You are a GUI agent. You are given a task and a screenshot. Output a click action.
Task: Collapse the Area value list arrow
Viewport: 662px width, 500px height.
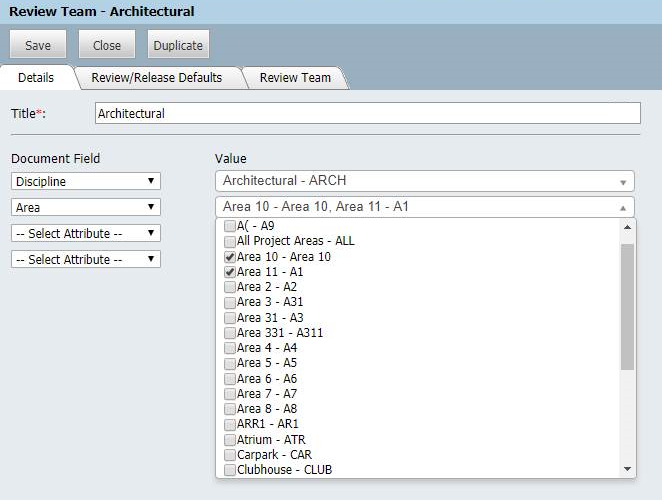click(623, 208)
